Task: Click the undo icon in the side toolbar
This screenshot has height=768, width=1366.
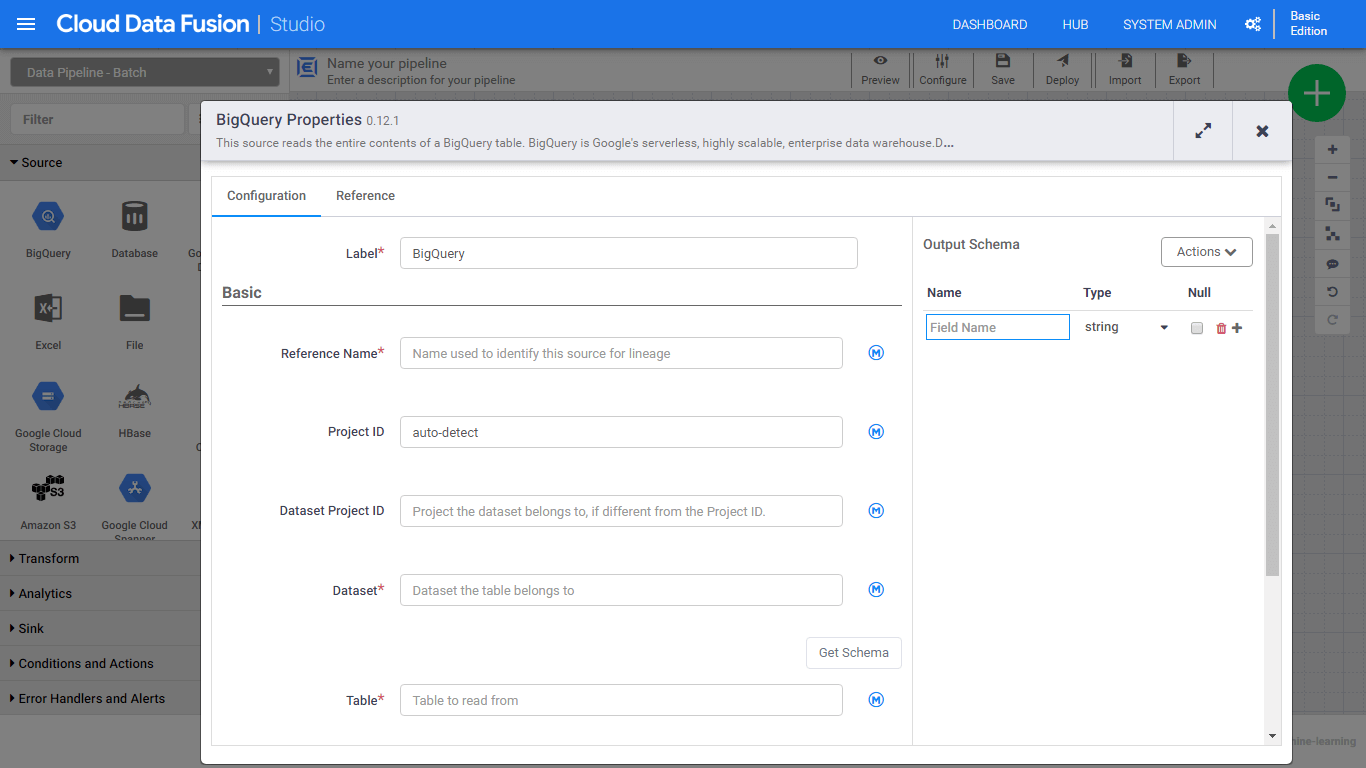Action: point(1332,291)
